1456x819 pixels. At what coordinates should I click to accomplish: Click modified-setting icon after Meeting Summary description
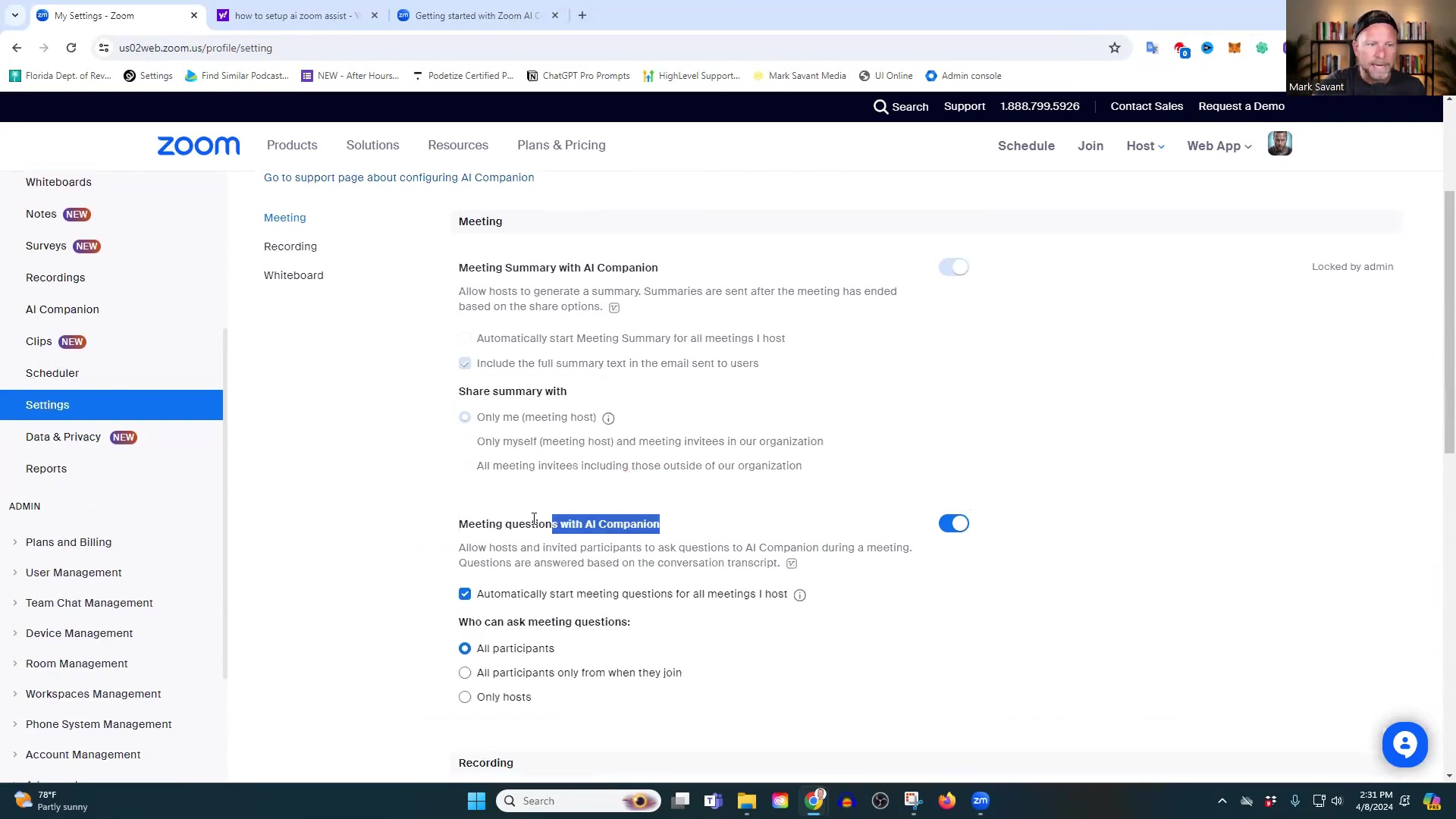coord(614,308)
